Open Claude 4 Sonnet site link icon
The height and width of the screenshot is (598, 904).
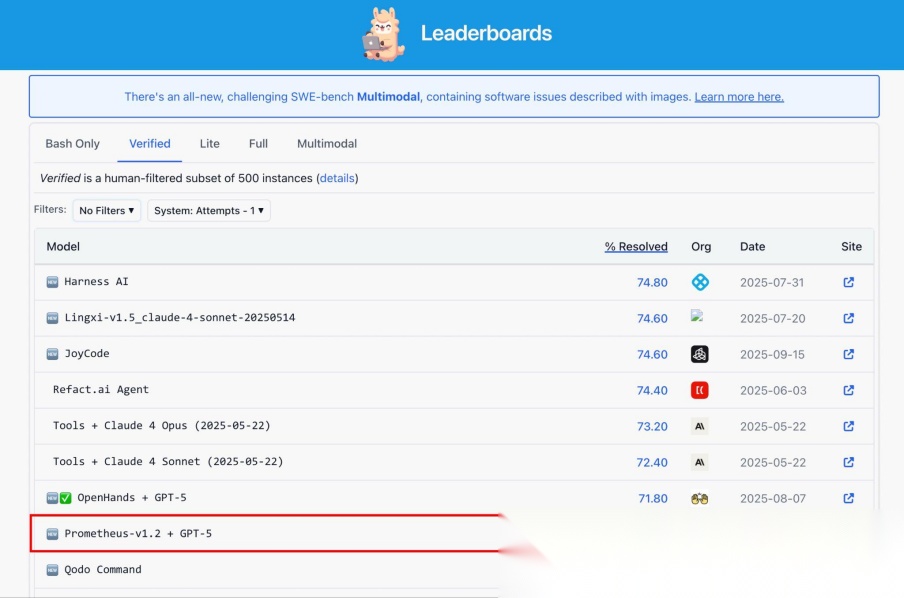point(849,462)
